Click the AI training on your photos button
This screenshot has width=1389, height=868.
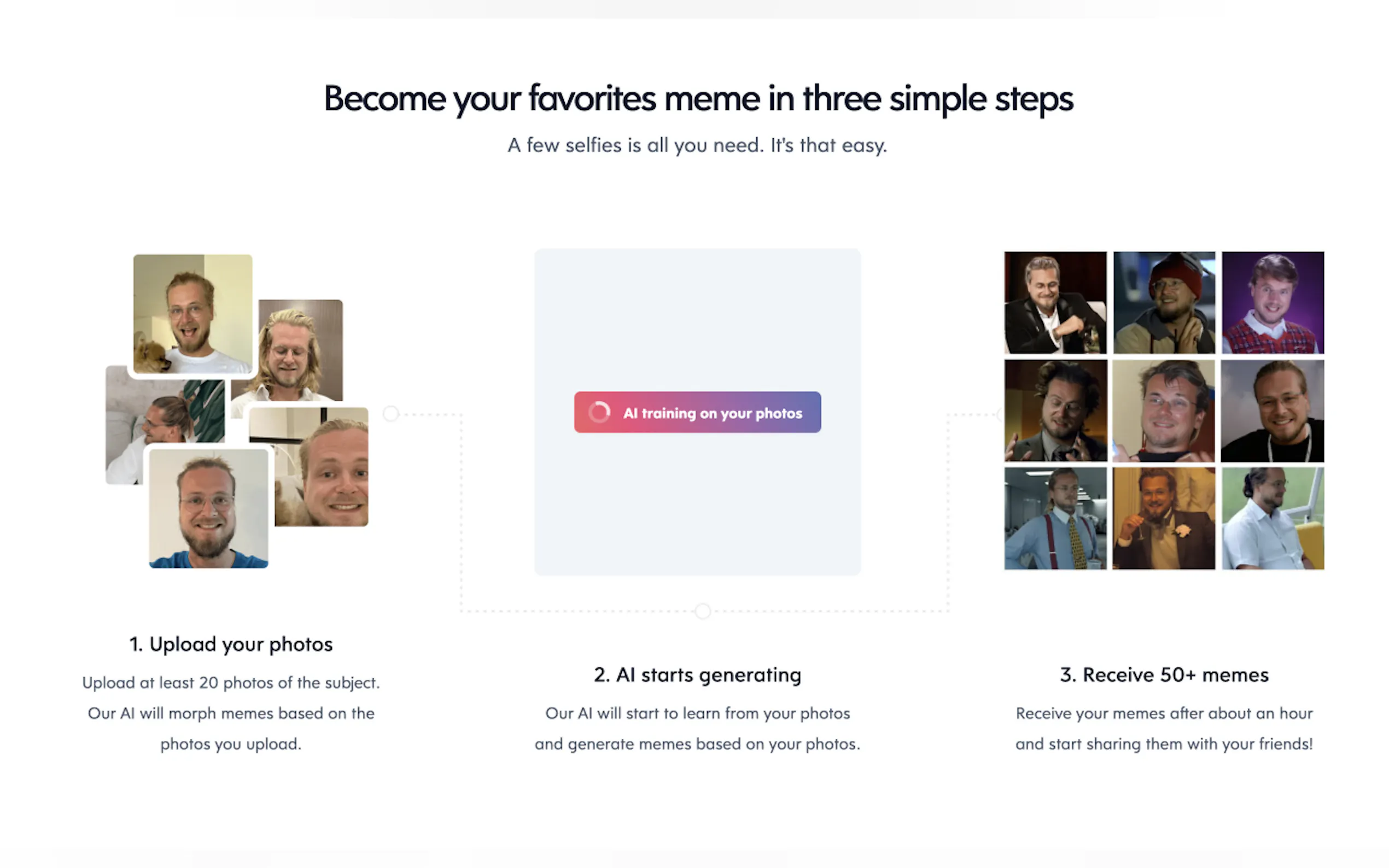point(697,412)
